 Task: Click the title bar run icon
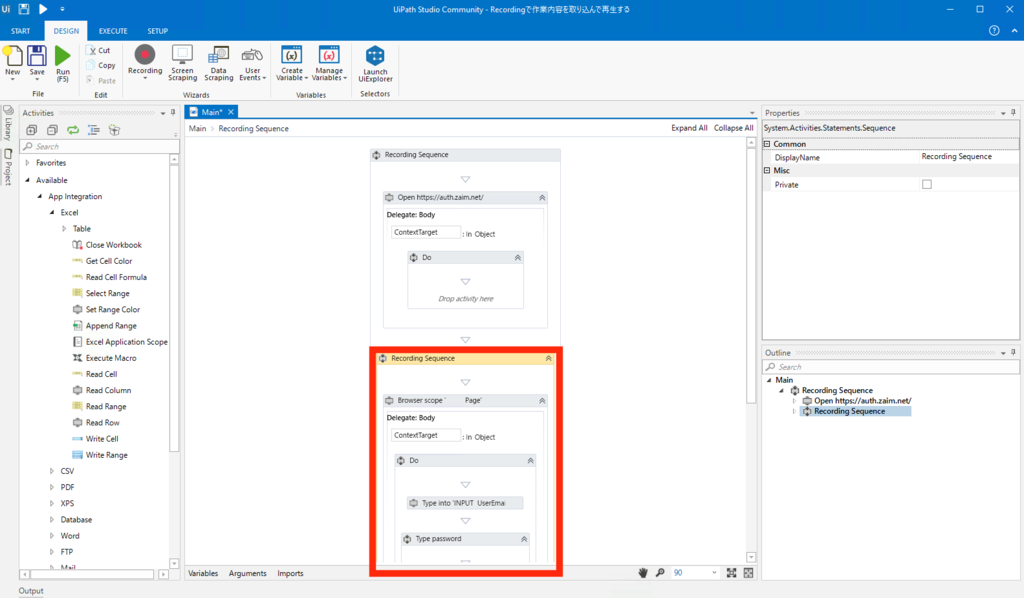coord(43,9)
